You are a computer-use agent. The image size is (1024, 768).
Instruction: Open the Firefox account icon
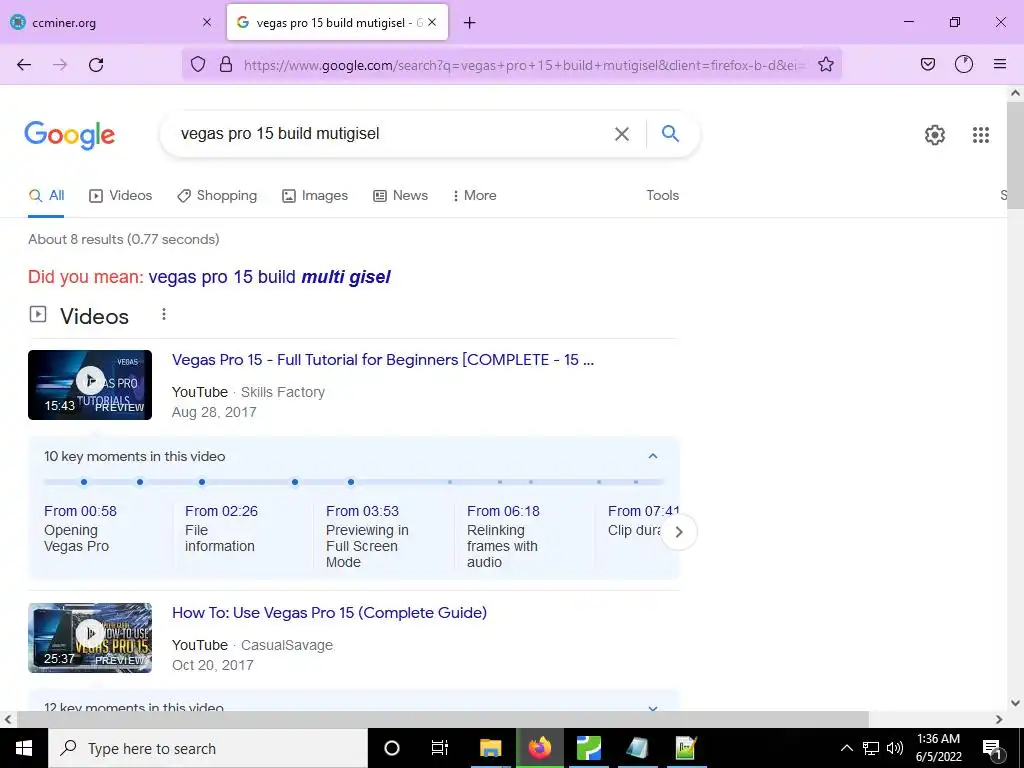963,64
